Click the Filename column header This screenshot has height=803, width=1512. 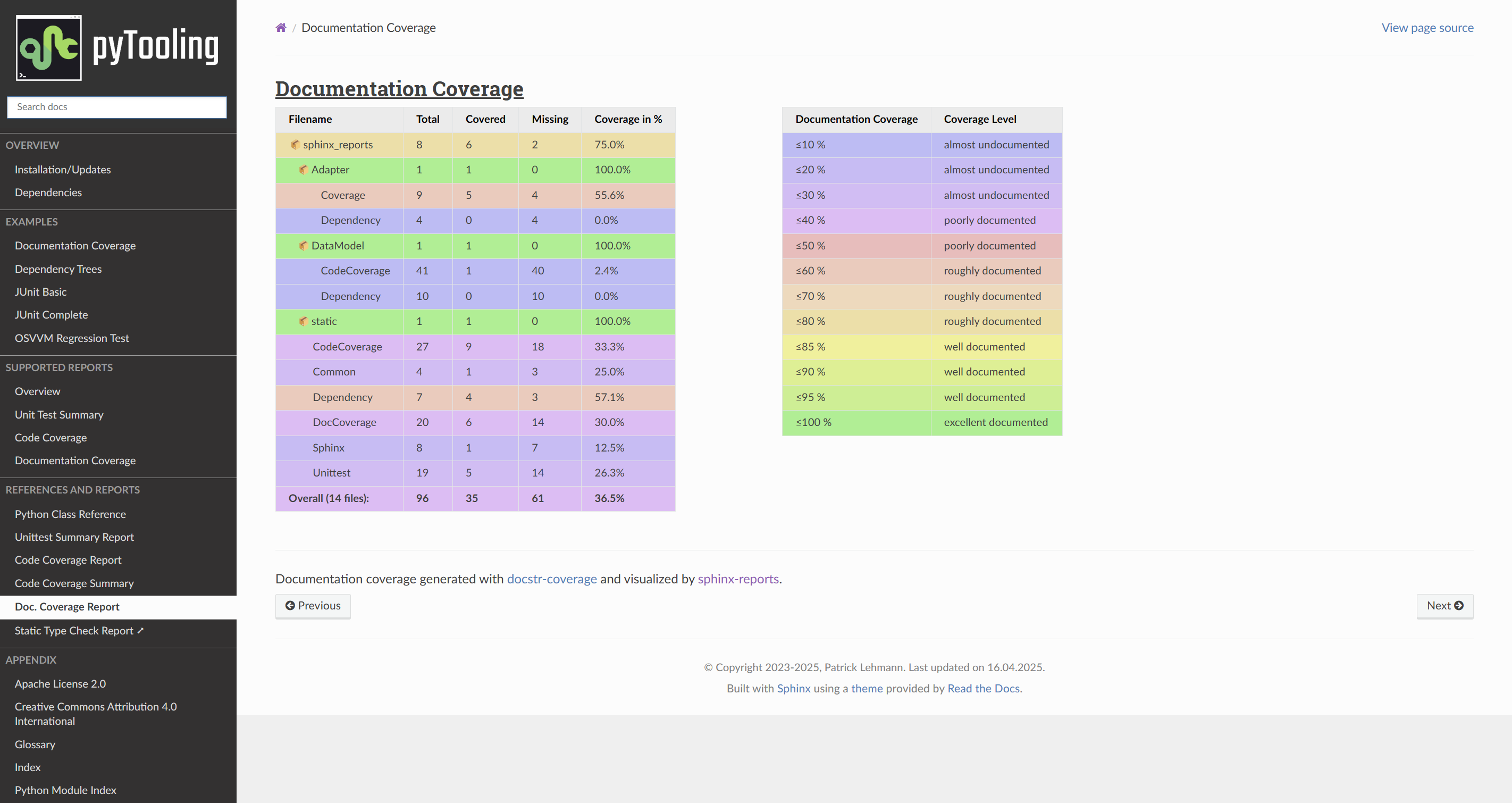(339, 119)
